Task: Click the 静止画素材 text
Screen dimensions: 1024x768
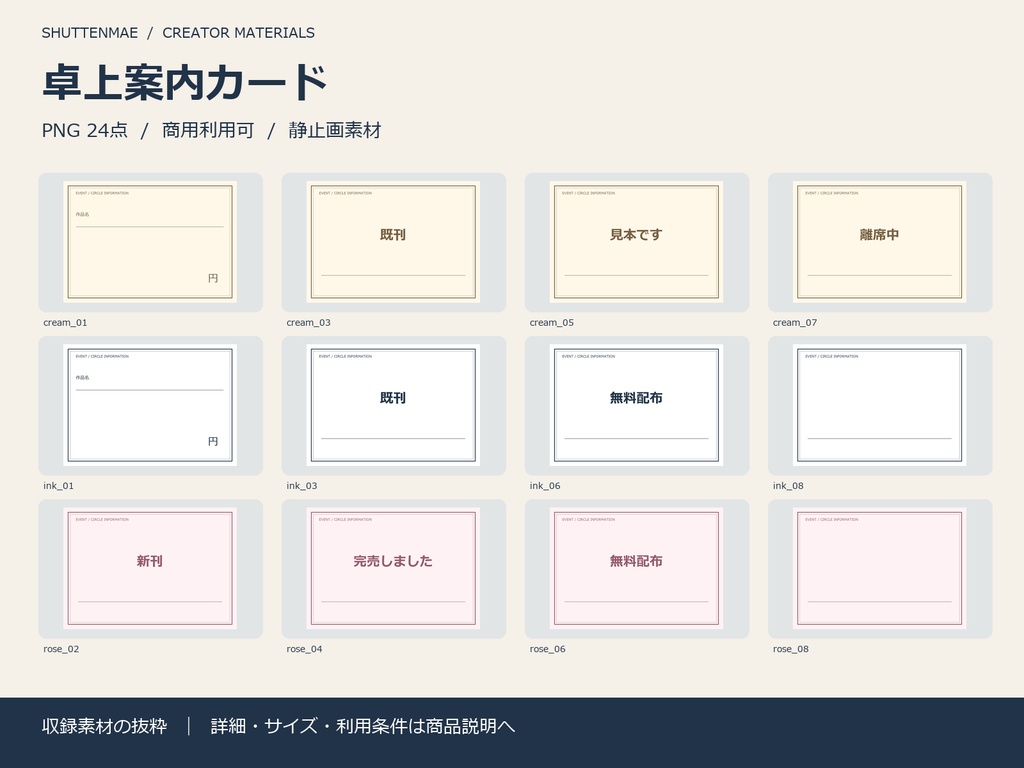Action: pos(335,131)
